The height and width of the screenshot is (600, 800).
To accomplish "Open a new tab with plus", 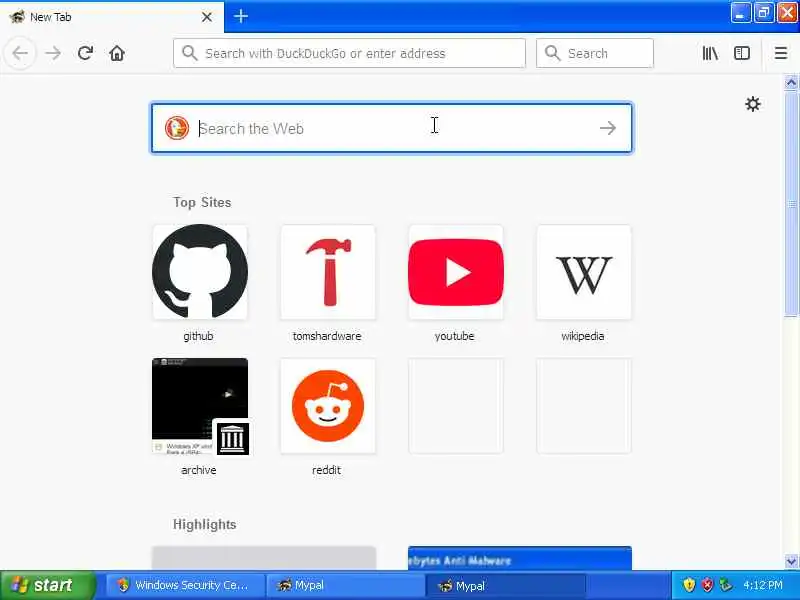I will click(241, 16).
